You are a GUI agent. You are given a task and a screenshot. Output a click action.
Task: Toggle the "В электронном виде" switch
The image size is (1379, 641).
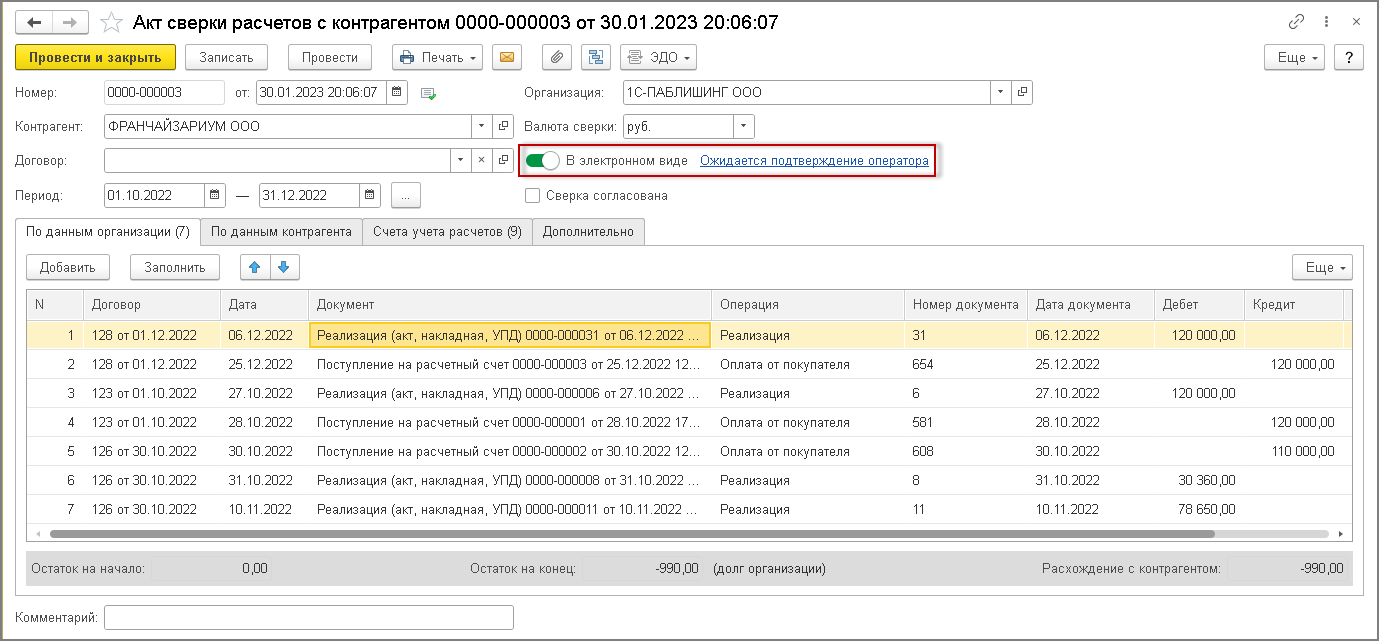click(542, 160)
